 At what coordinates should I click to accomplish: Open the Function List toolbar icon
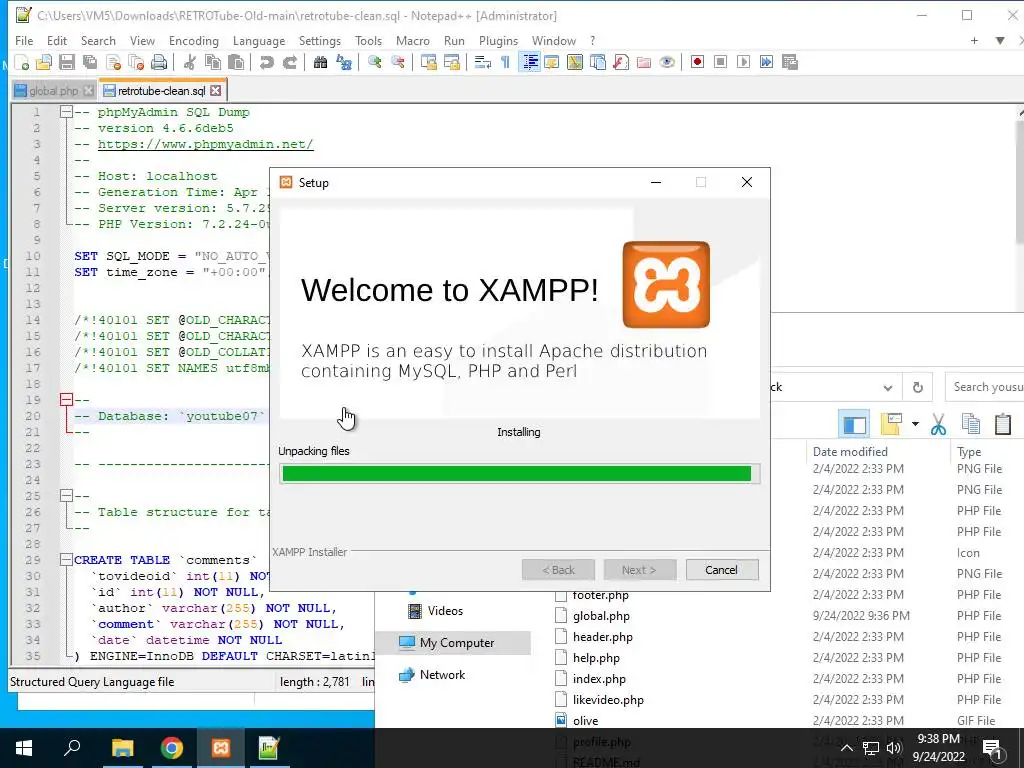pos(621,62)
